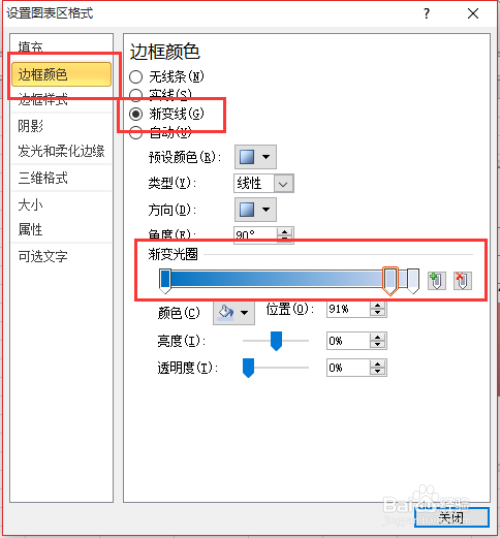
Task: Open the color paint bucket picker
Action: point(234,313)
